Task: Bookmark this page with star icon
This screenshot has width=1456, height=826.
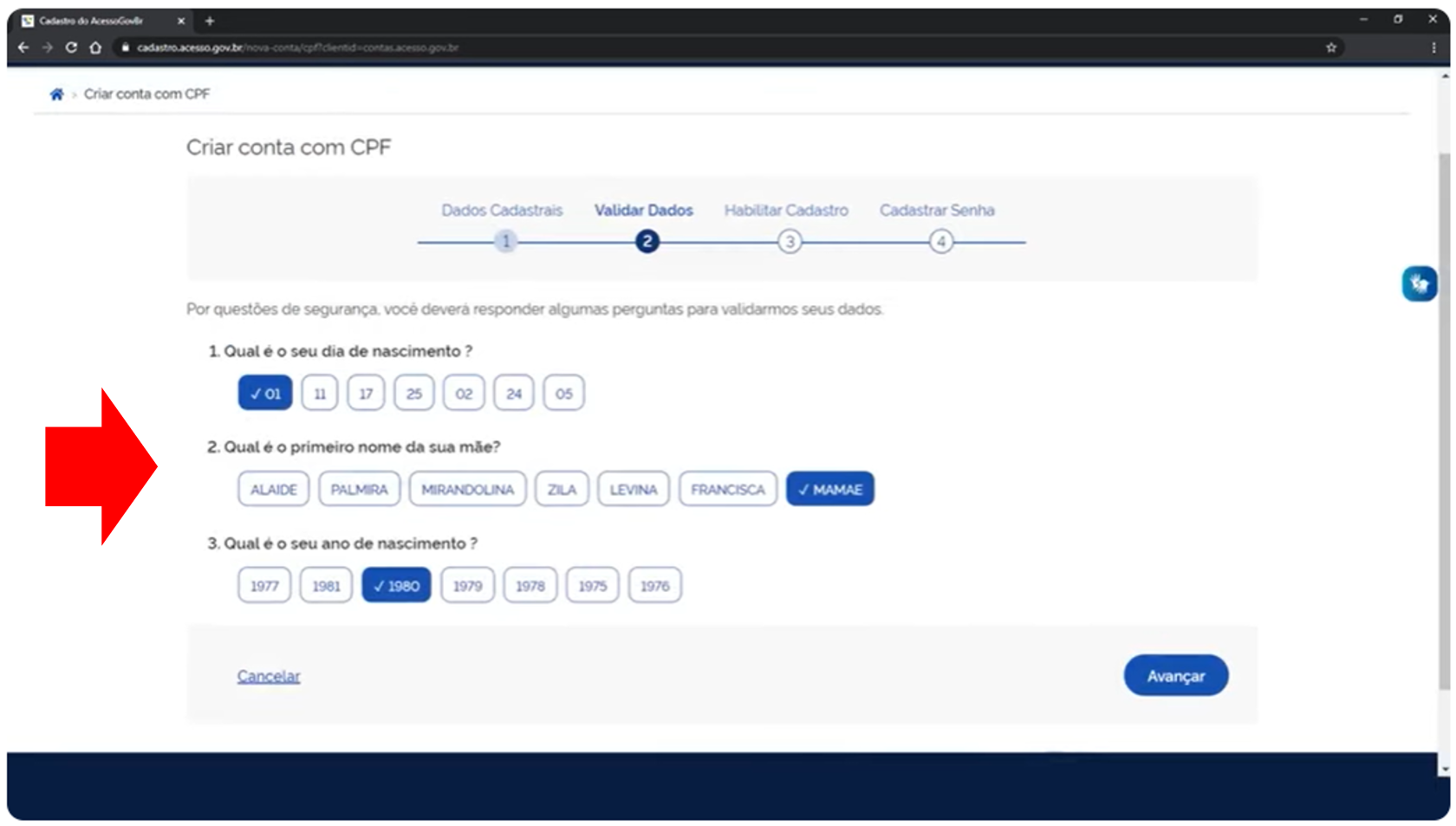Action: pyautogui.click(x=1331, y=48)
